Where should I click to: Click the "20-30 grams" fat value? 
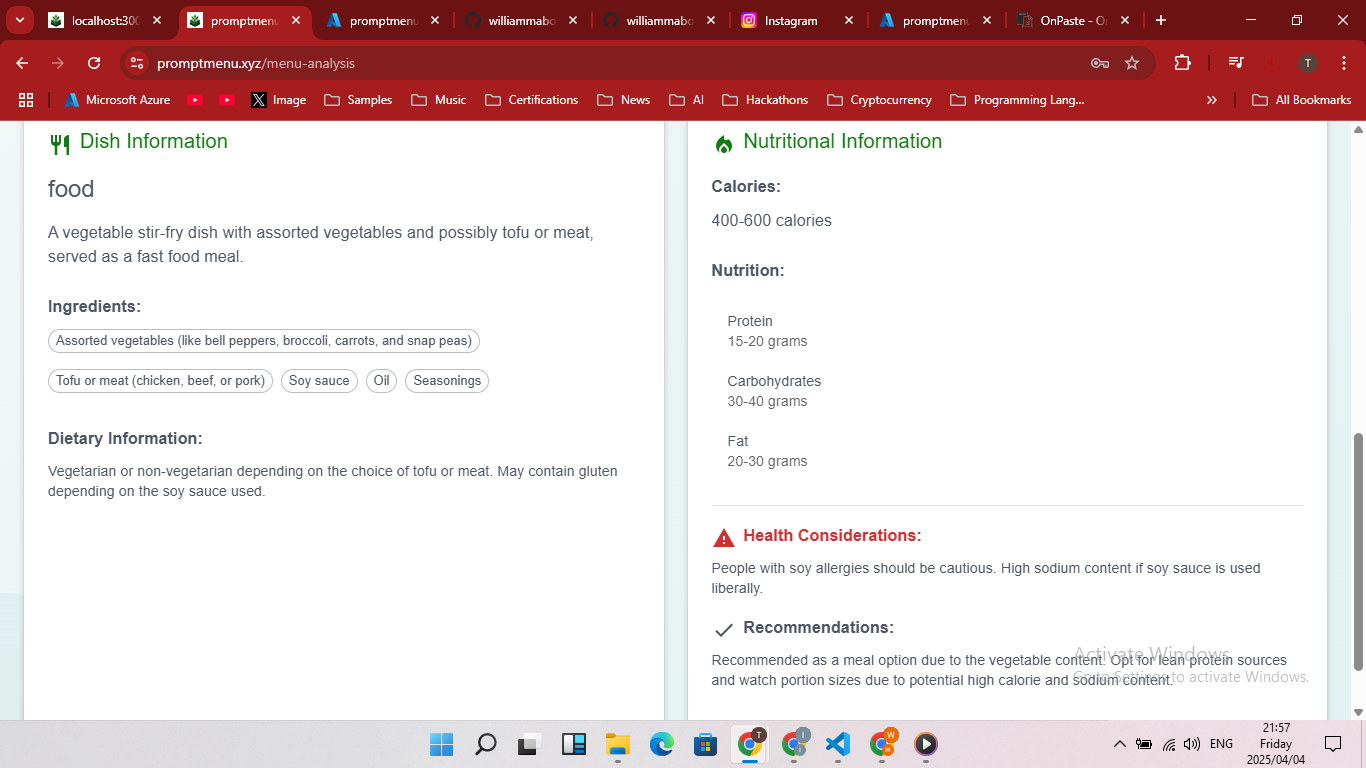[x=767, y=461]
